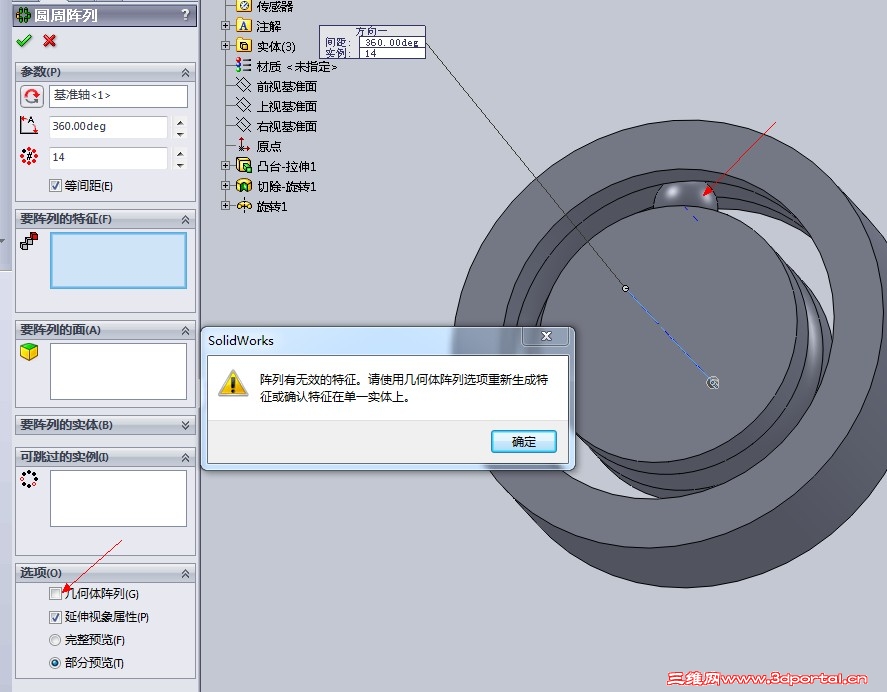This screenshot has width=887, height=692.
Task: Toggle the 等间距(E) checkbox
Action: coord(55,186)
